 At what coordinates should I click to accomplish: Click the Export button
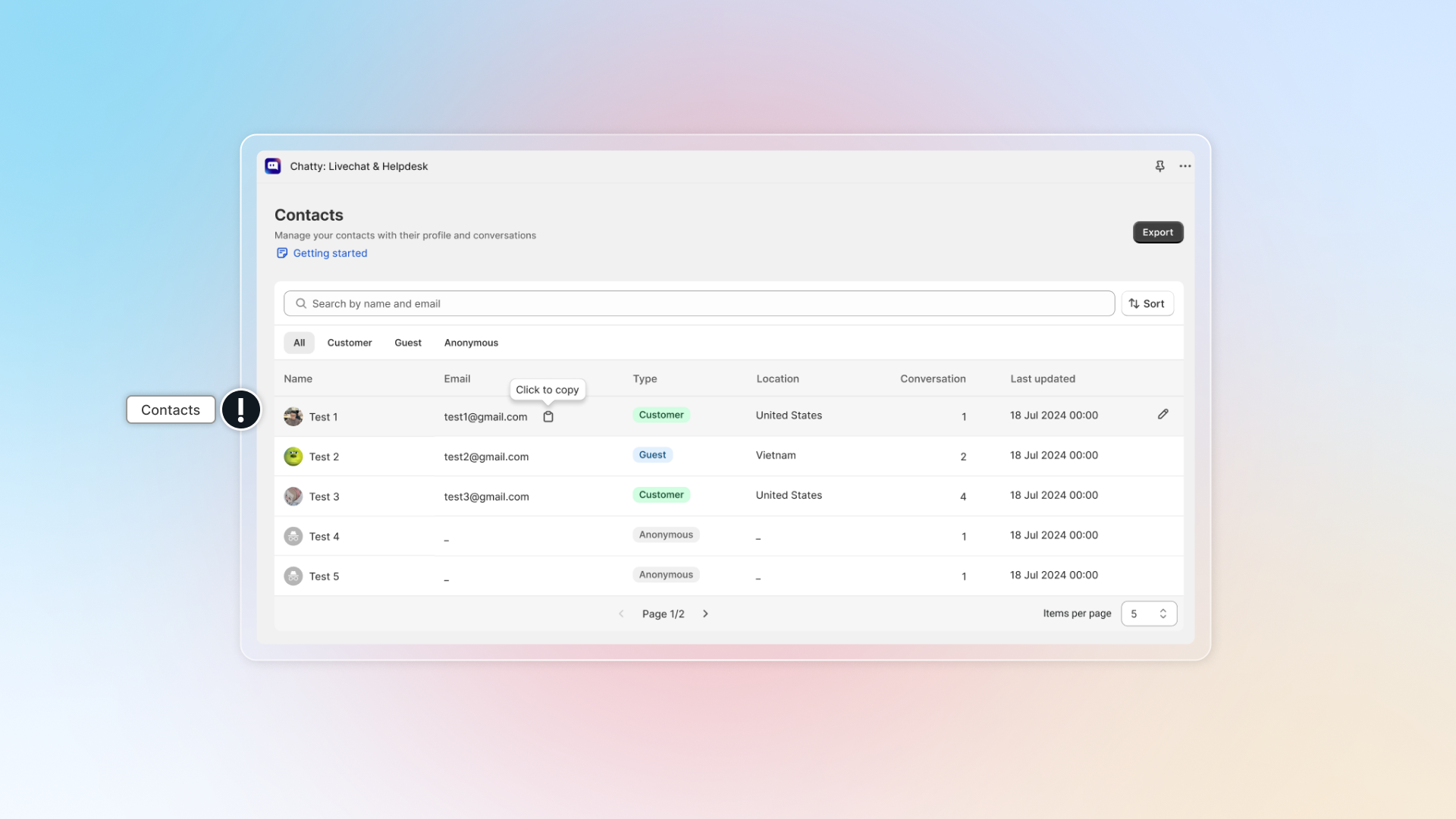click(1157, 232)
